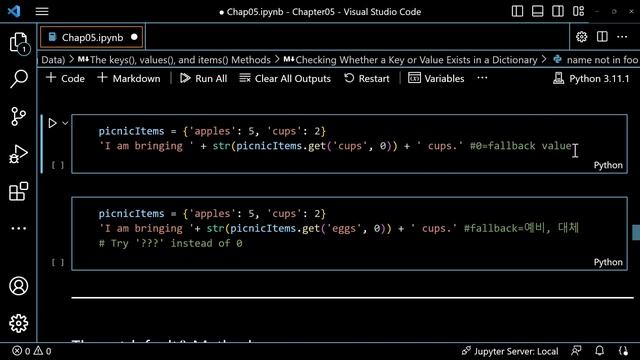Open Run and Debug view
The image size is (640, 360).
point(18,154)
